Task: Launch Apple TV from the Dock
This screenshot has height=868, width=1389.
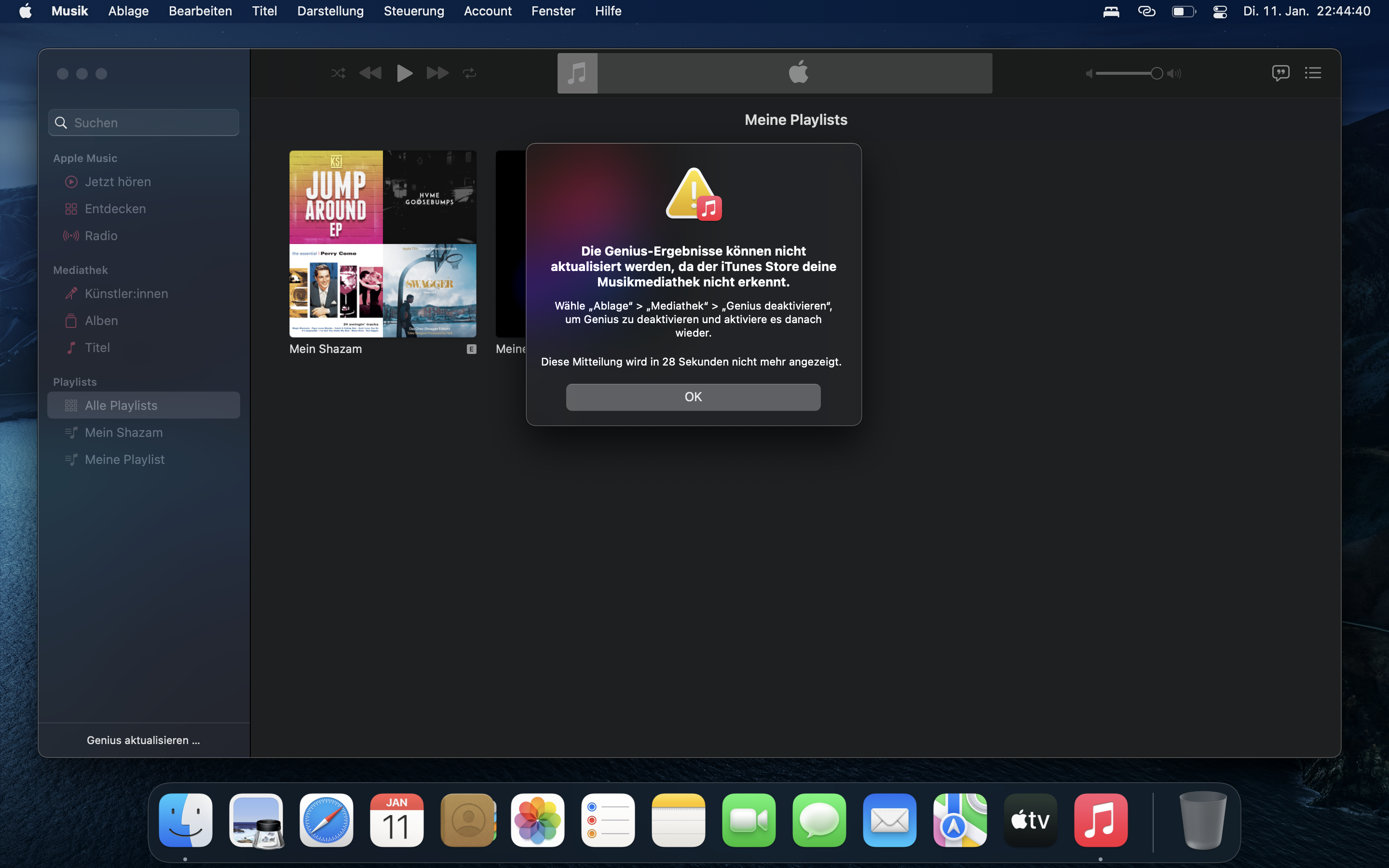Action: coord(1030,820)
